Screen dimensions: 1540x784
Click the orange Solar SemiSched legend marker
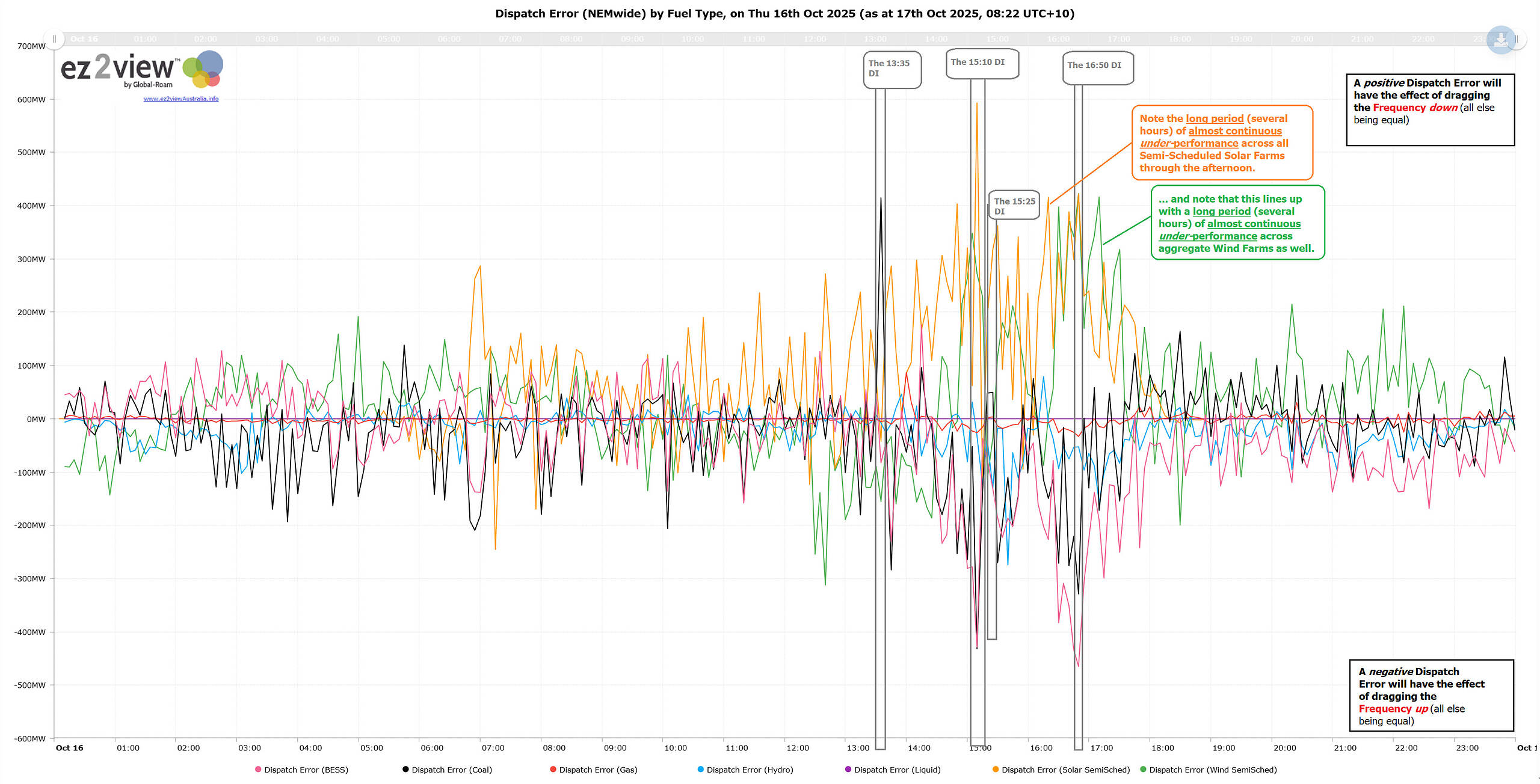[996, 770]
